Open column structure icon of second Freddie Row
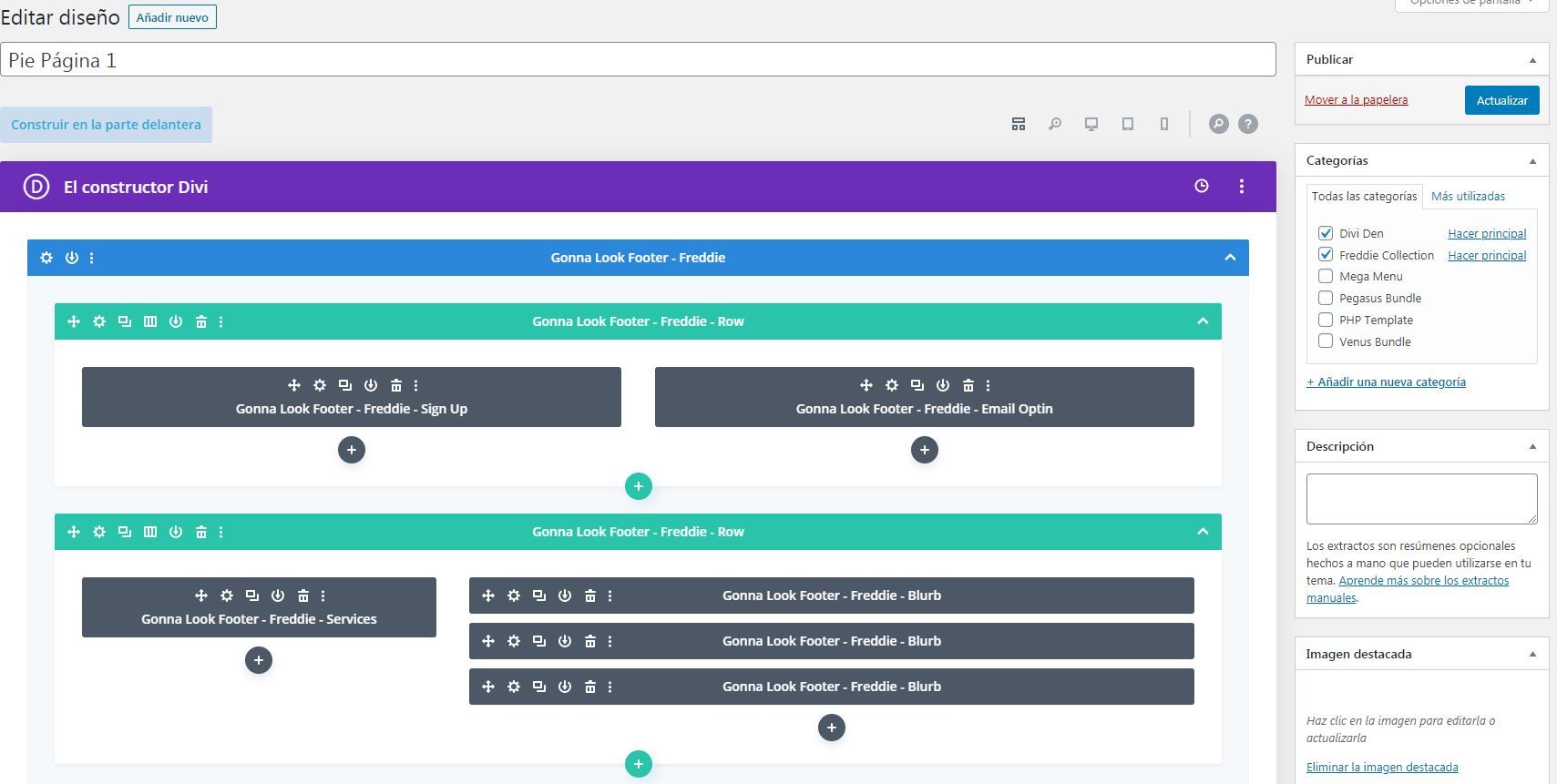The width and height of the screenshot is (1557, 784). click(150, 532)
